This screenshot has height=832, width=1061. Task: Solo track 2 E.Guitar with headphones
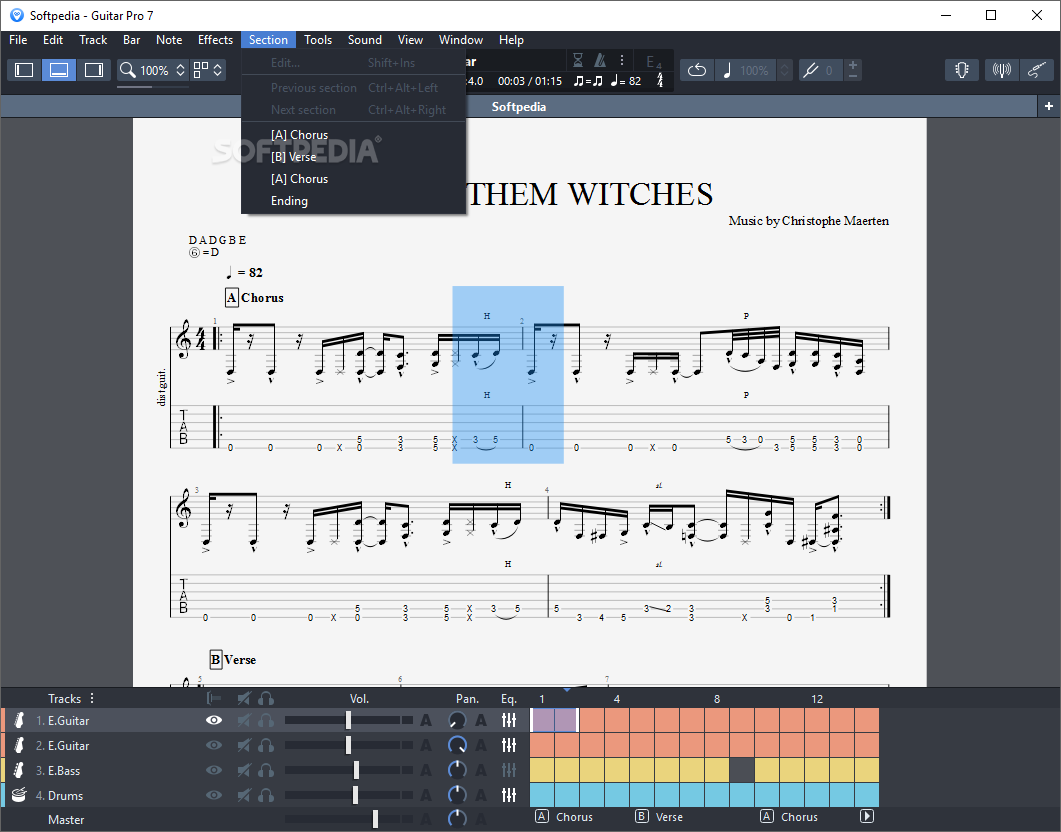point(266,745)
